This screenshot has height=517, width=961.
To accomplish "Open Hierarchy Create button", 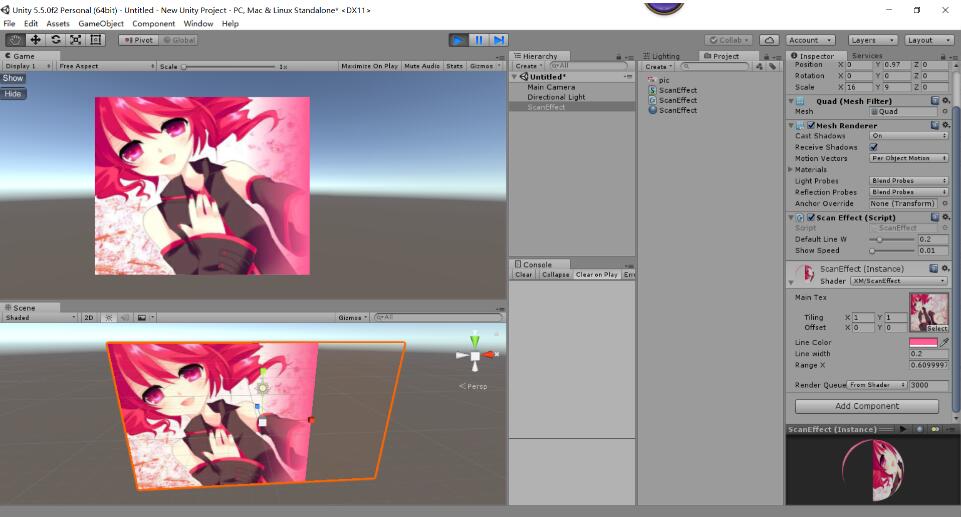I will tap(528, 66).
